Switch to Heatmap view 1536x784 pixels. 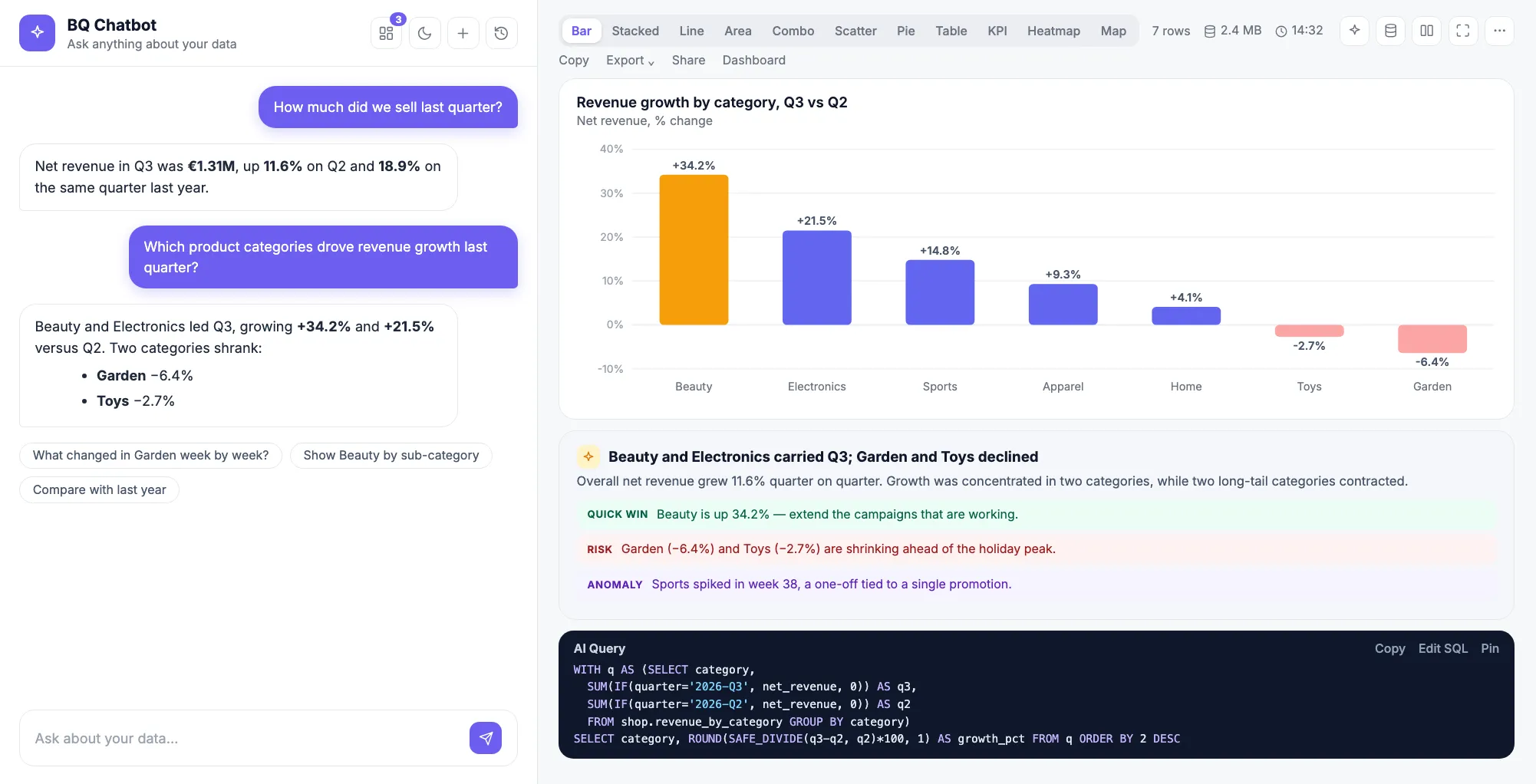pyautogui.click(x=1053, y=31)
